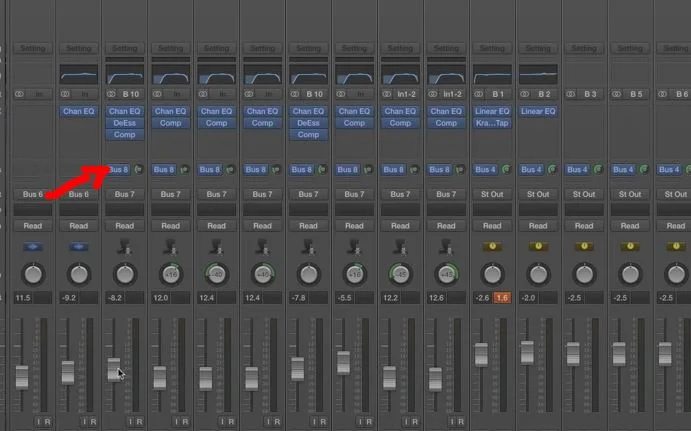691x431 pixels.
Task: Click the volume fader on the B 1 strip
Action: pyautogui.click(x=481, y=354)
